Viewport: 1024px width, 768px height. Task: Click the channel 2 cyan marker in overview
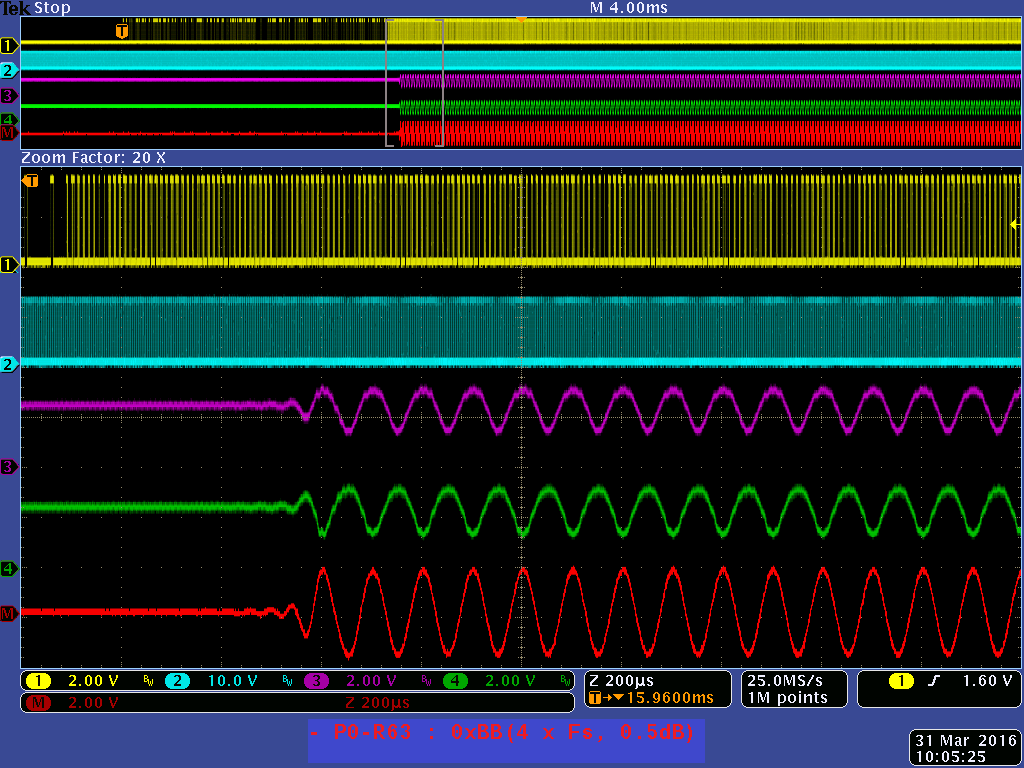pos(8,71)
